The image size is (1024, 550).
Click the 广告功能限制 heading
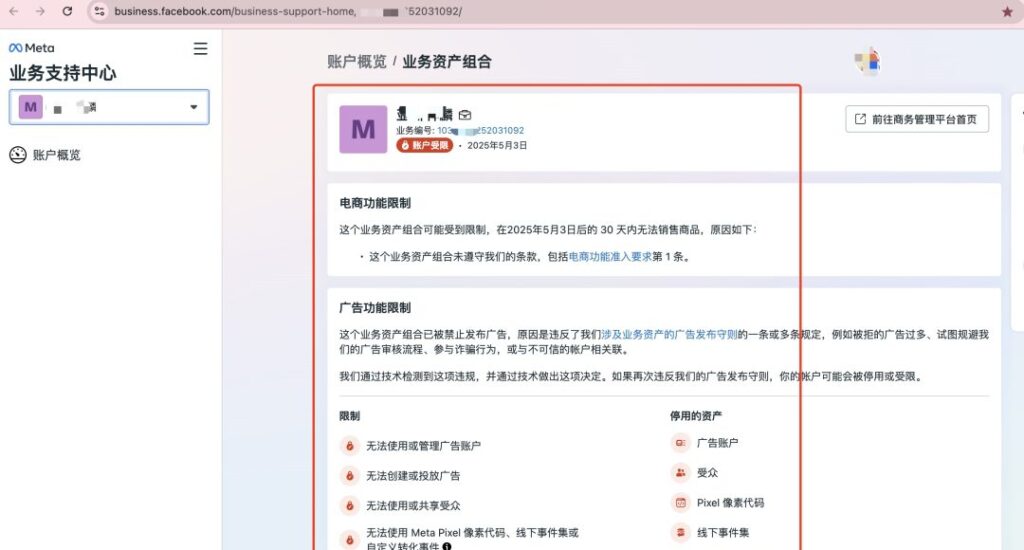375,308
